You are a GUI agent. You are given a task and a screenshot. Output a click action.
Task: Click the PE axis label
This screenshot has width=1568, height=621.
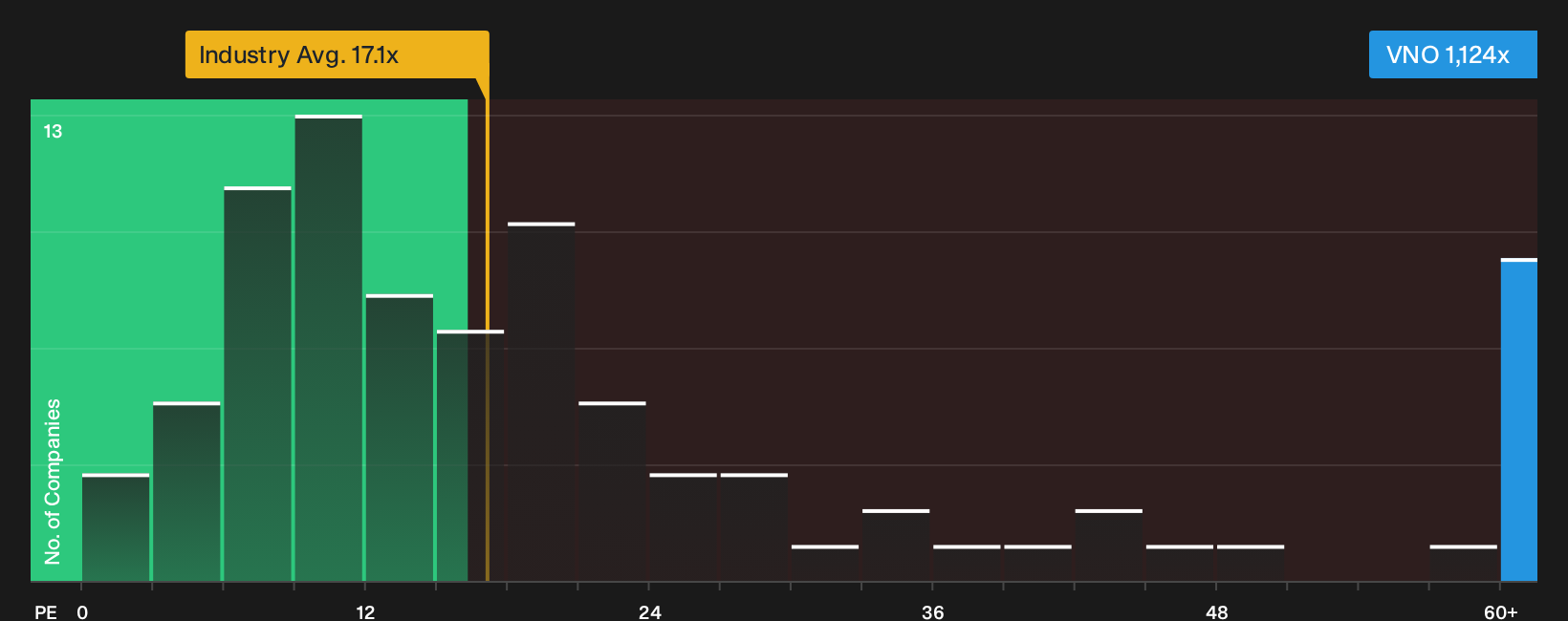point(46,611)
